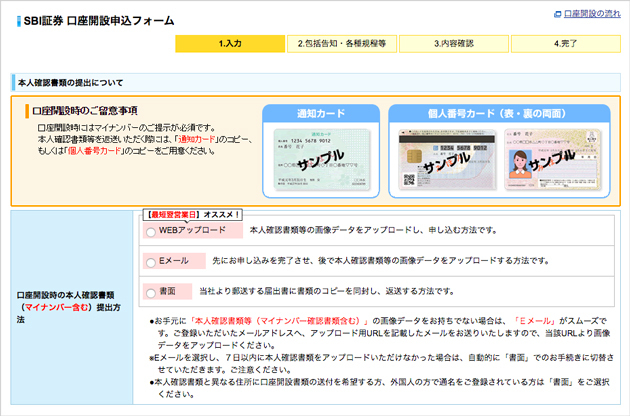The height and width of the screenshot is (416, 630).
Task: Click the 通知カード sample image
Action: [321, 160]
